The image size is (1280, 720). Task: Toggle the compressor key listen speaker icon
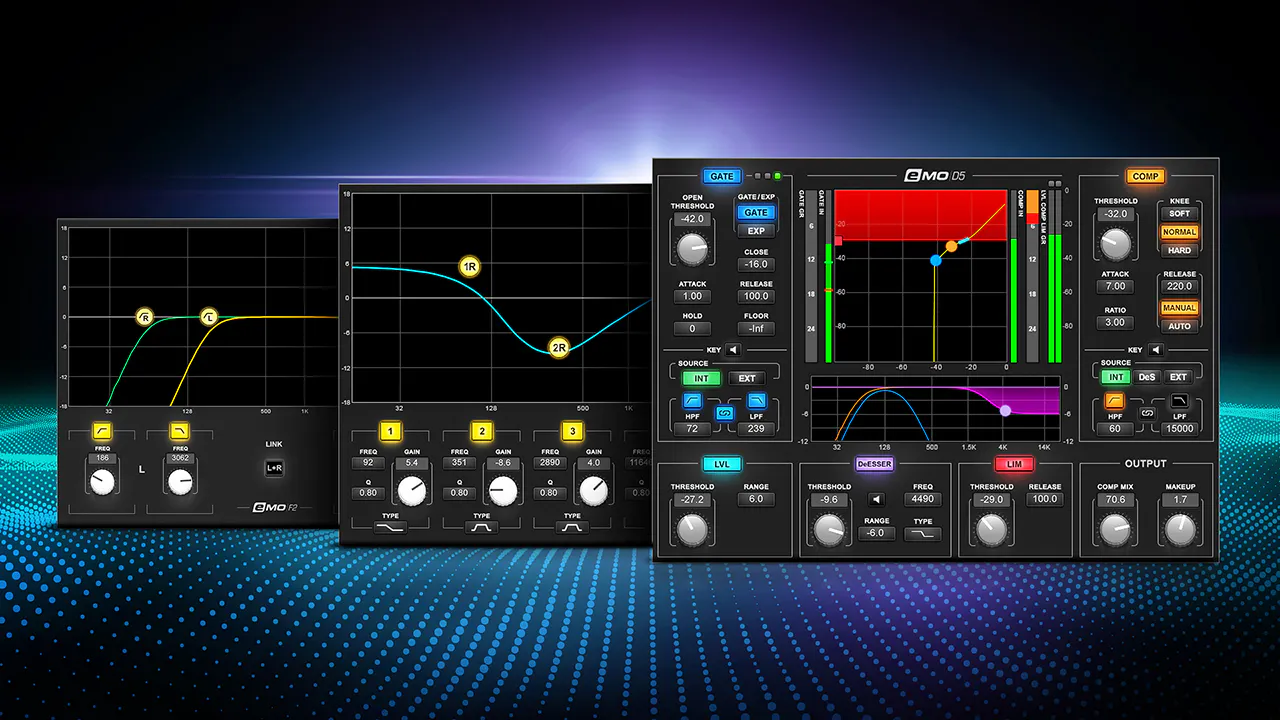tap(1156, 350)
